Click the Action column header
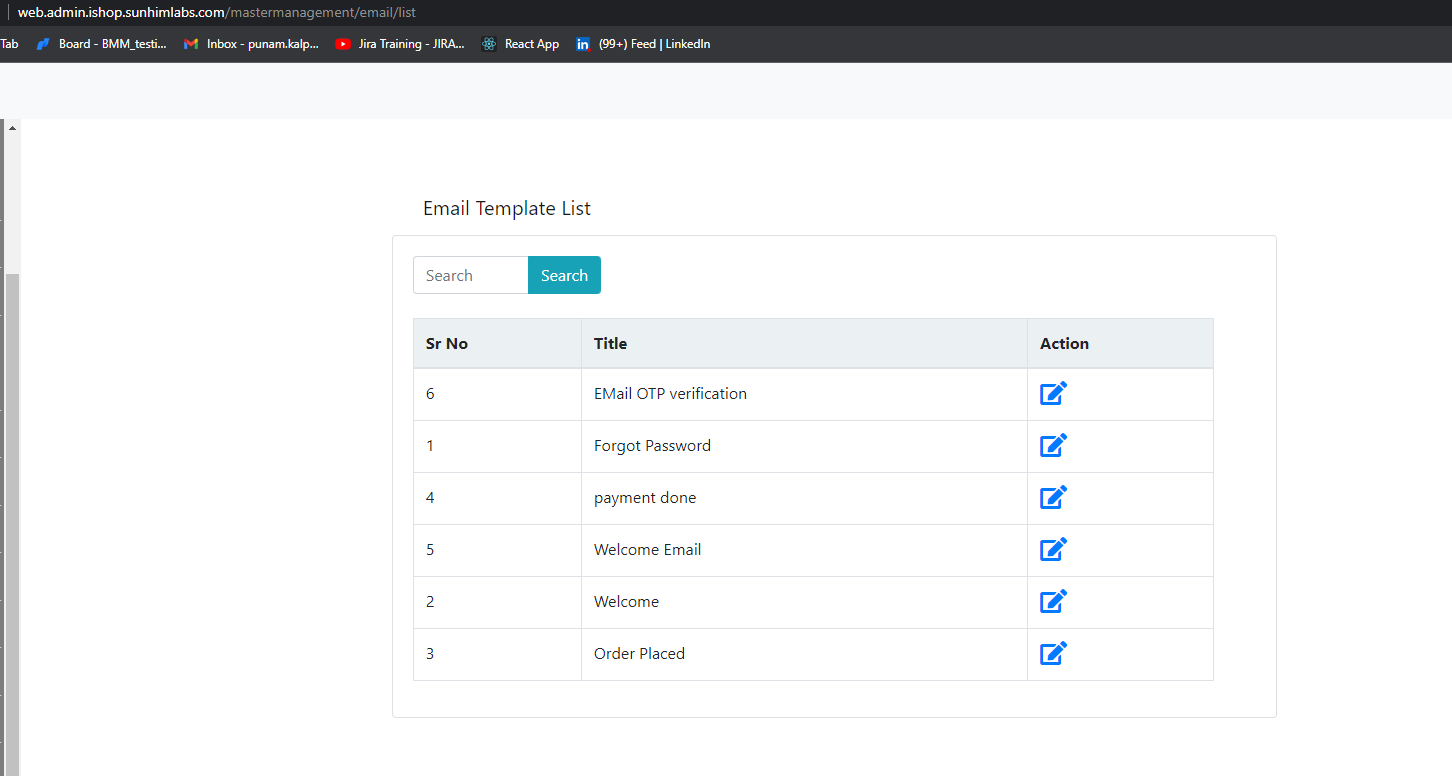 [x=1120, y=343]
